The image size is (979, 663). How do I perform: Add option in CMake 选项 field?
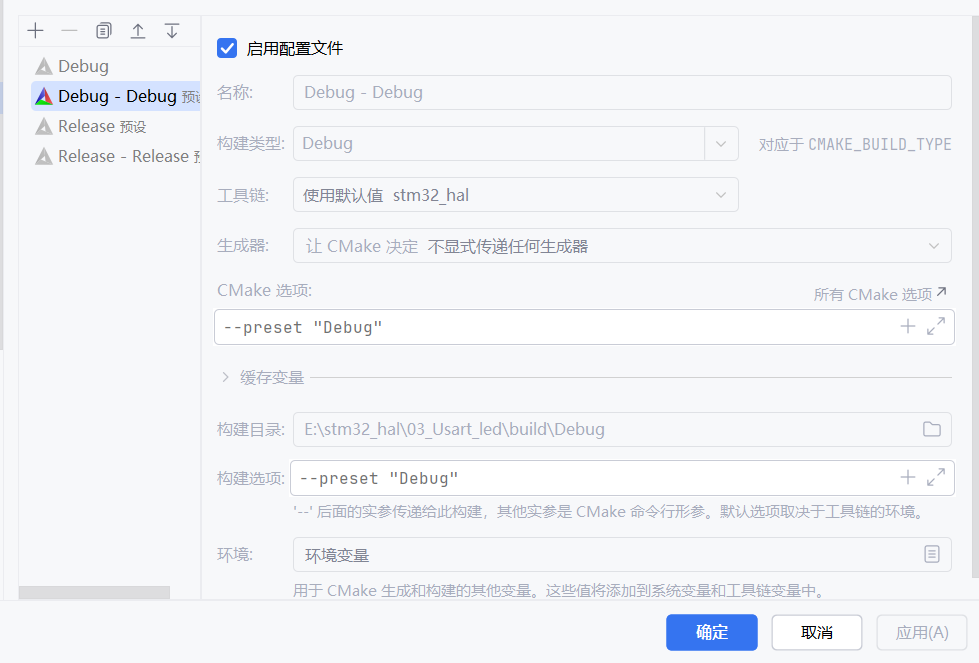(908, 326)
